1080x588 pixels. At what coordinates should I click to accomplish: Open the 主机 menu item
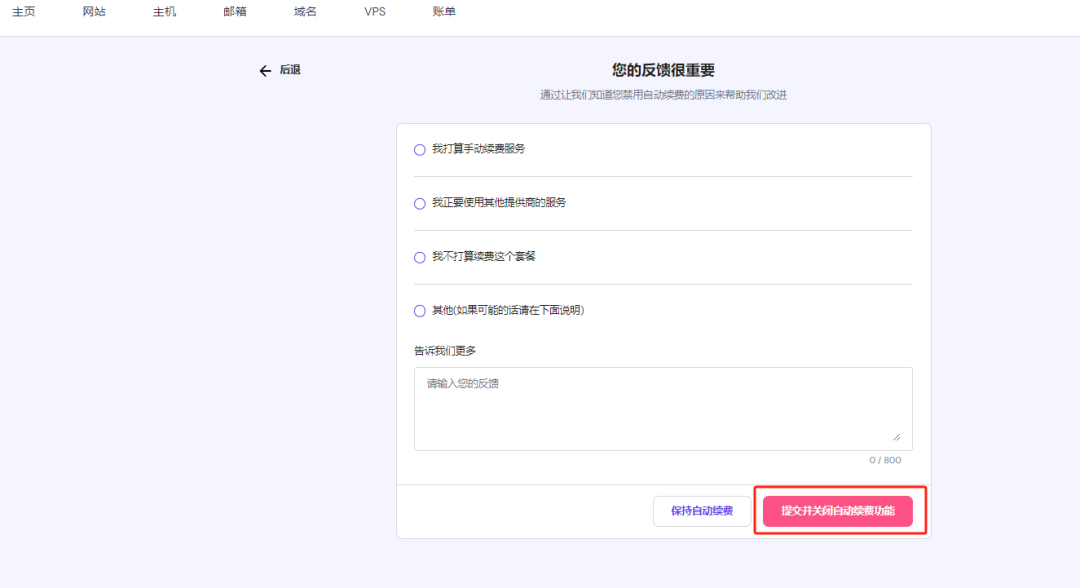163,12
